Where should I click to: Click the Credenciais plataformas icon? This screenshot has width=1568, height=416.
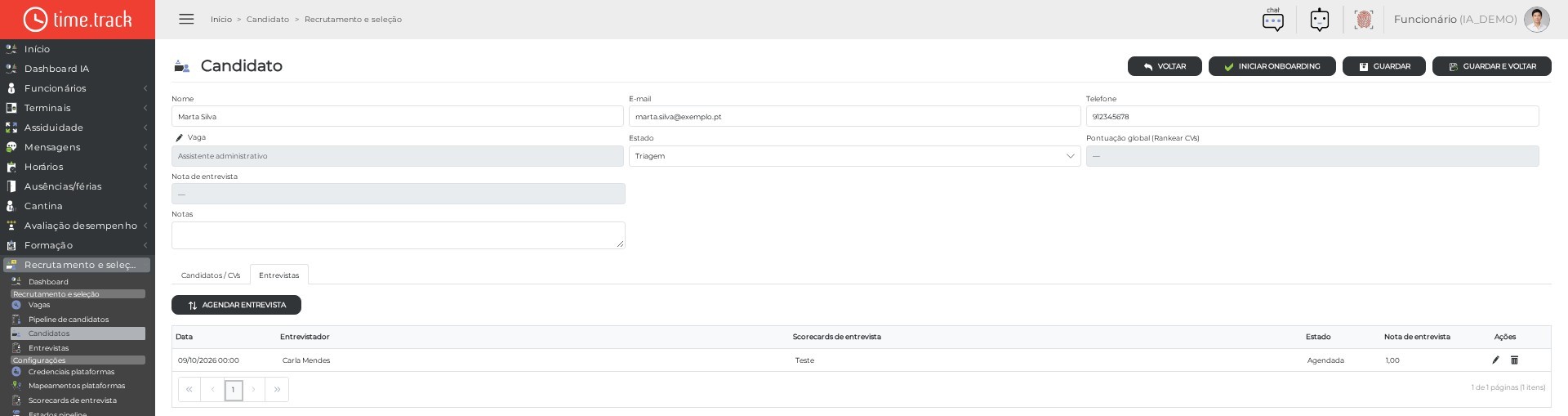[16, 372]
